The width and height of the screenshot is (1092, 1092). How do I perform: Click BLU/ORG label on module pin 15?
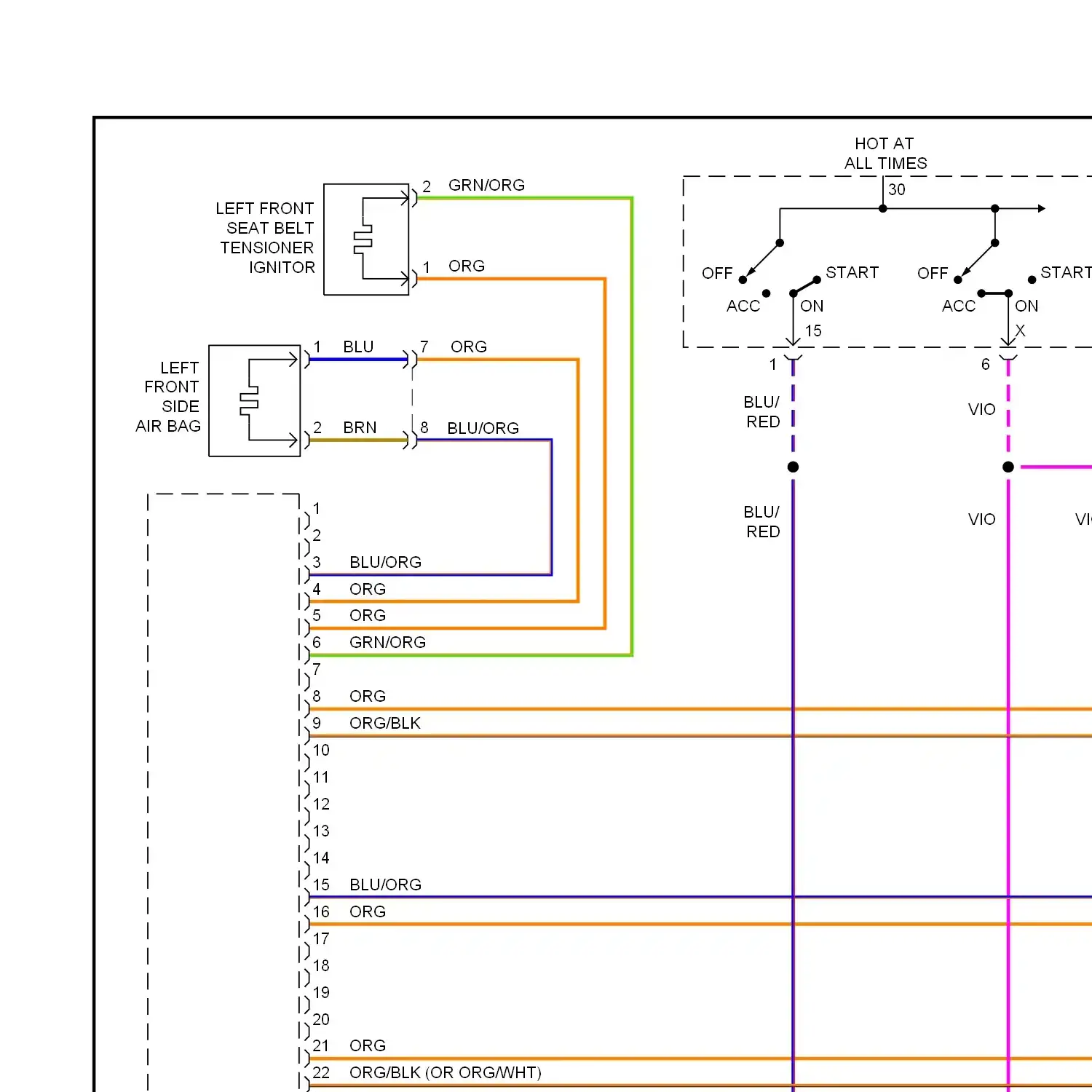tap(386, 885)
